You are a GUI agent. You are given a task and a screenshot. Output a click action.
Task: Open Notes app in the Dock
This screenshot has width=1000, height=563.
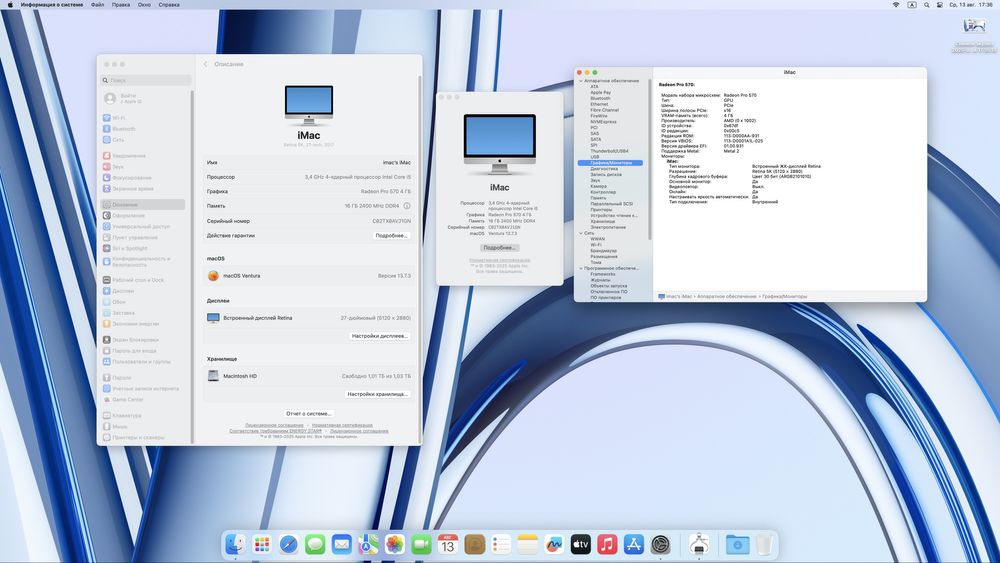pos(527,545)
